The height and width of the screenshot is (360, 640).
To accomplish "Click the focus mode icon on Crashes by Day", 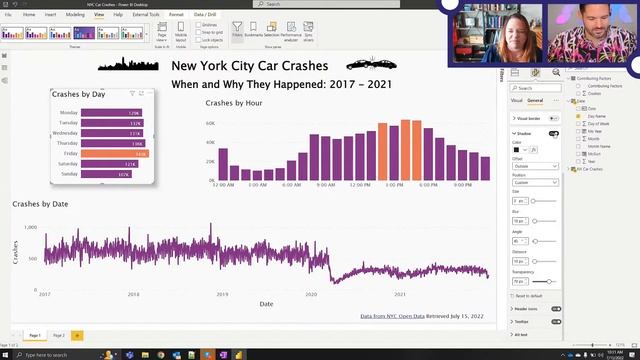I will tap(141, 93).
